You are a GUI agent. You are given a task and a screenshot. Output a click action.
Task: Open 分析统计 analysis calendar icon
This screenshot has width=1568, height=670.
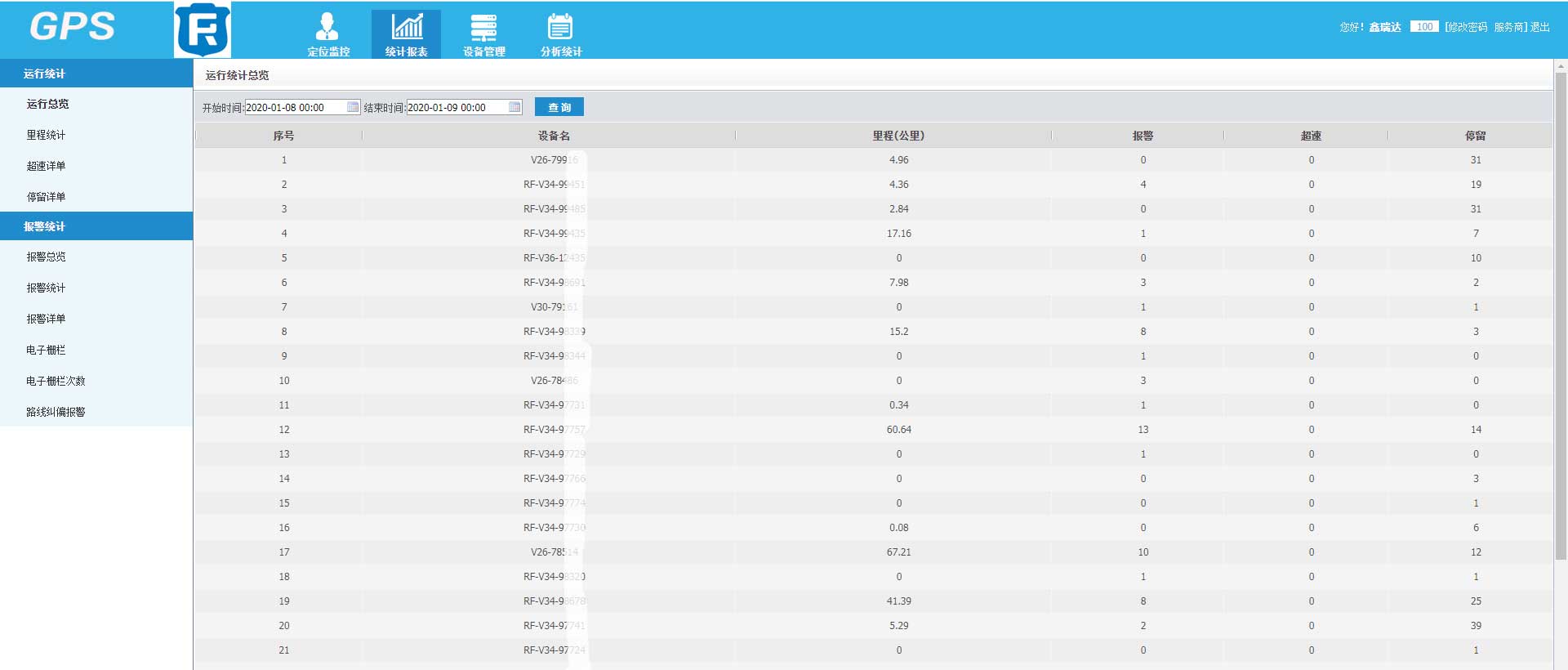(x=560, y=28)
